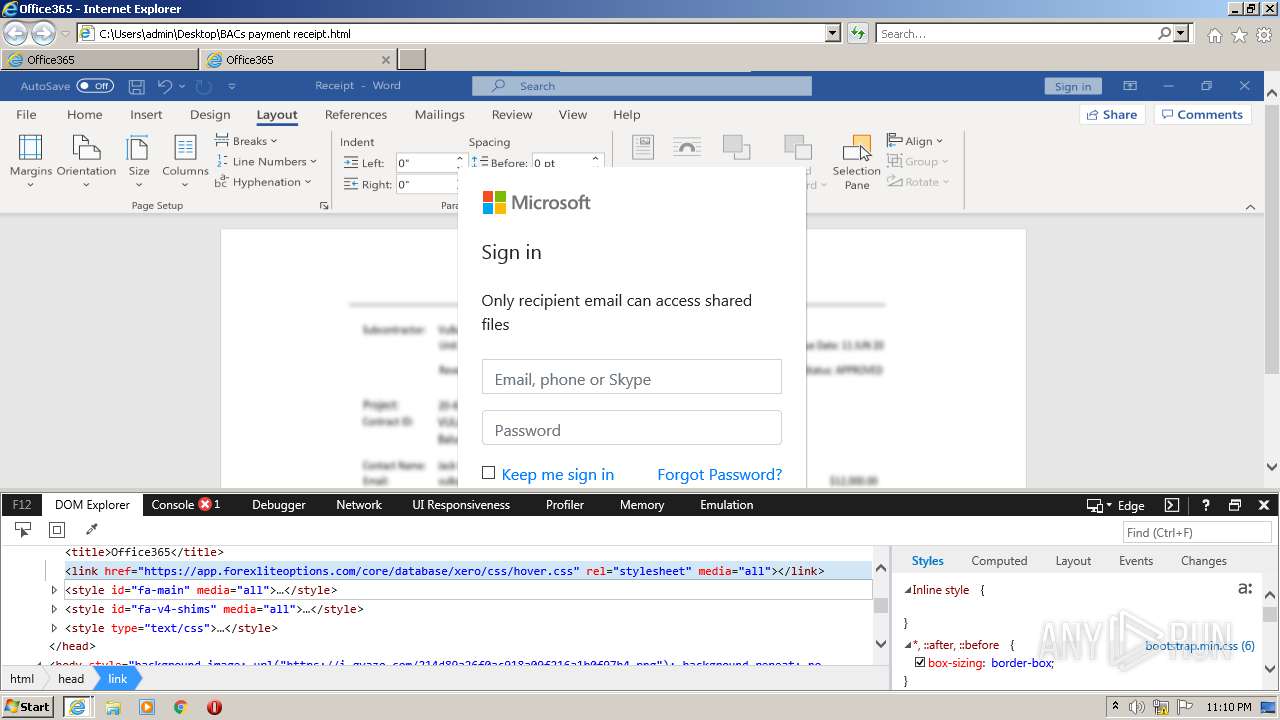Screen dimensions: 1280x720
Task: Click the bootstrap.min.css (6) source link
Action: click(1200, 646)
